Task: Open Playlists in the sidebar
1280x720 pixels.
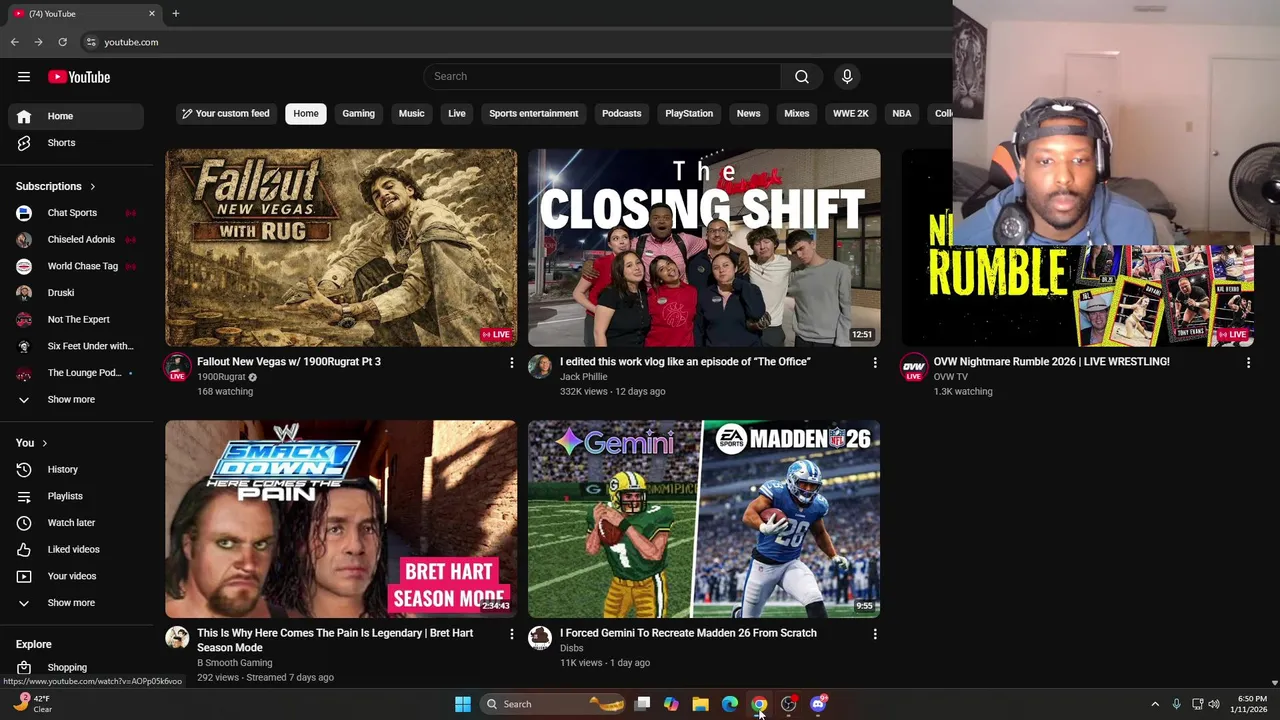Action: (76, 496)
